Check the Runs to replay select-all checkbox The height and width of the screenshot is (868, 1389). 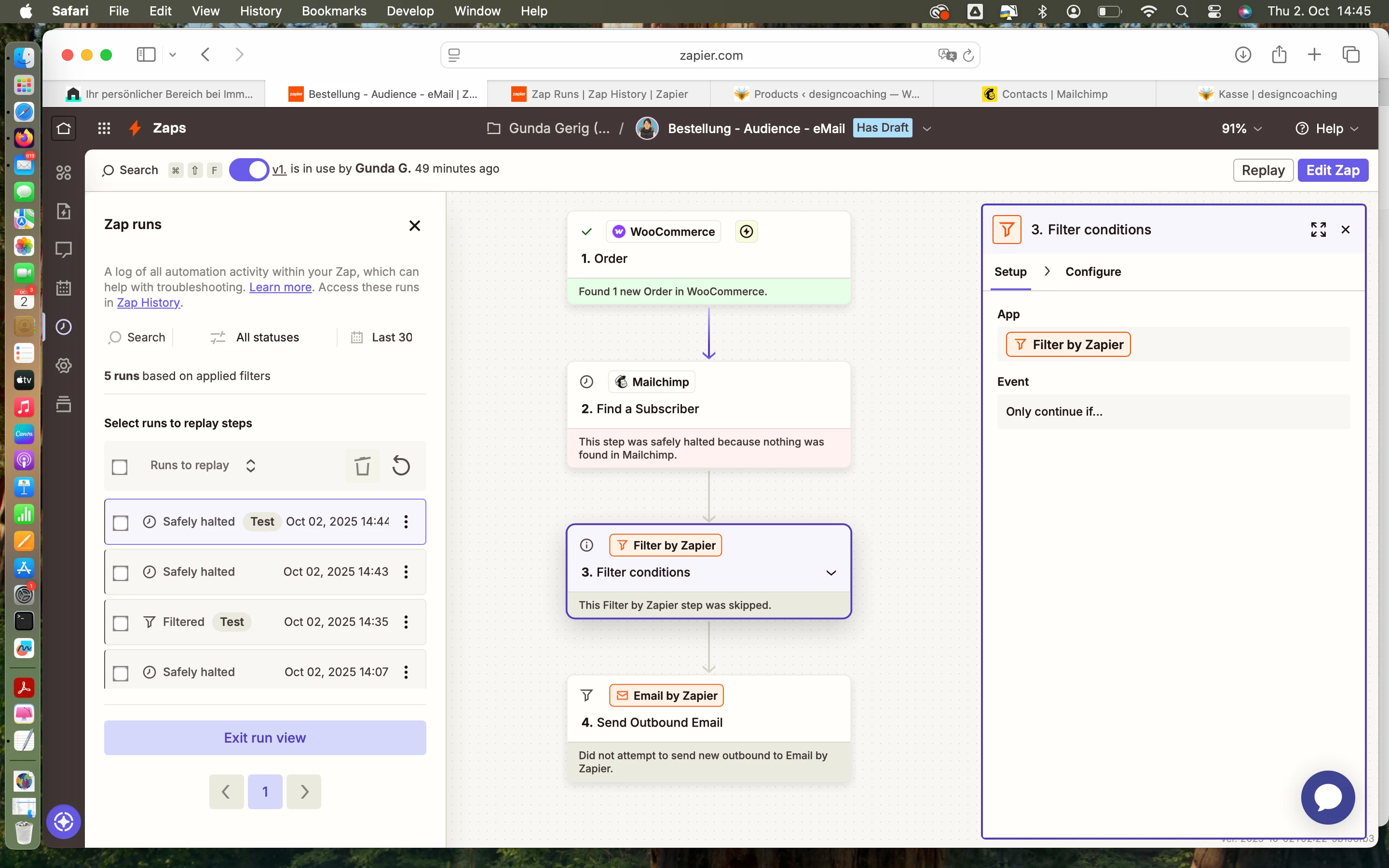[x=120, y=467]
